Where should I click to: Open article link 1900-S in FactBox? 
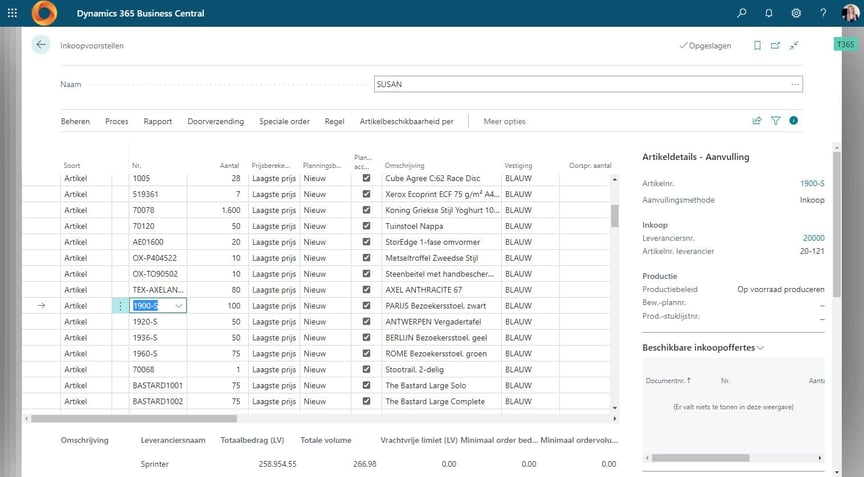[812, 183]
